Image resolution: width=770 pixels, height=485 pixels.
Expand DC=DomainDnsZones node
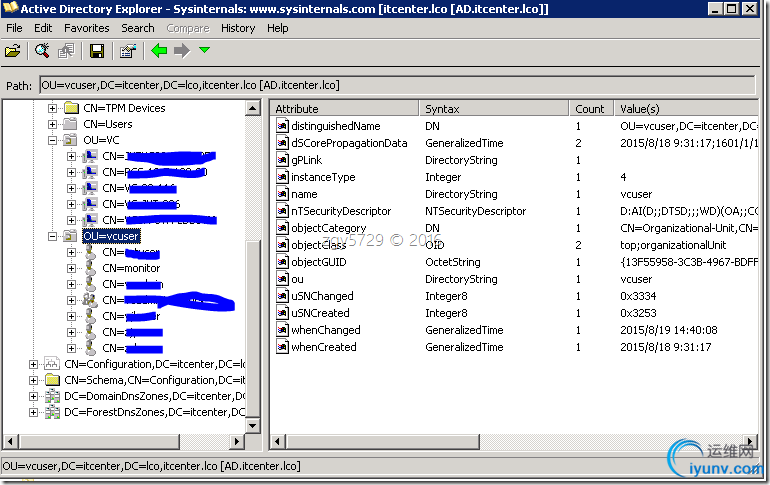click(33, 396)
